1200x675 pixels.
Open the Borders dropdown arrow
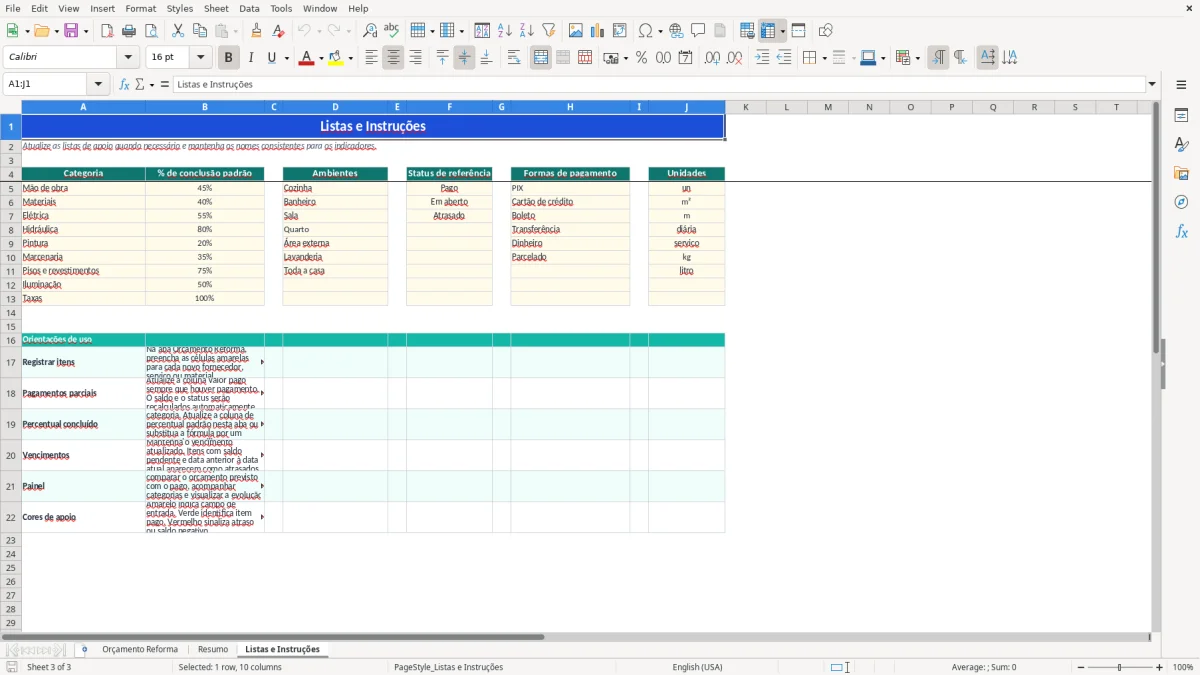[823, 58]
